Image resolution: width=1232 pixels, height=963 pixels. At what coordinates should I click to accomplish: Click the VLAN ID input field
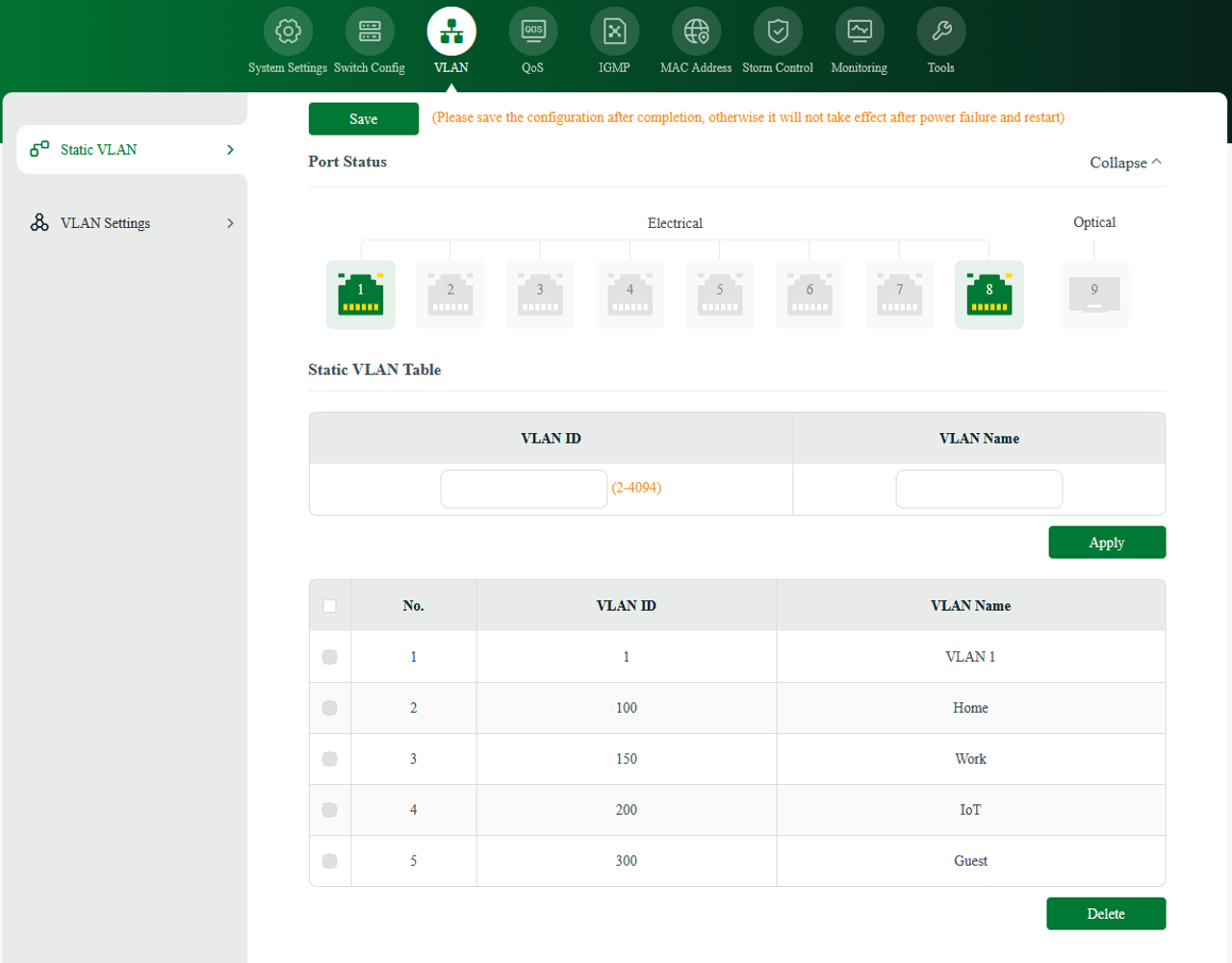pos(524,489)
